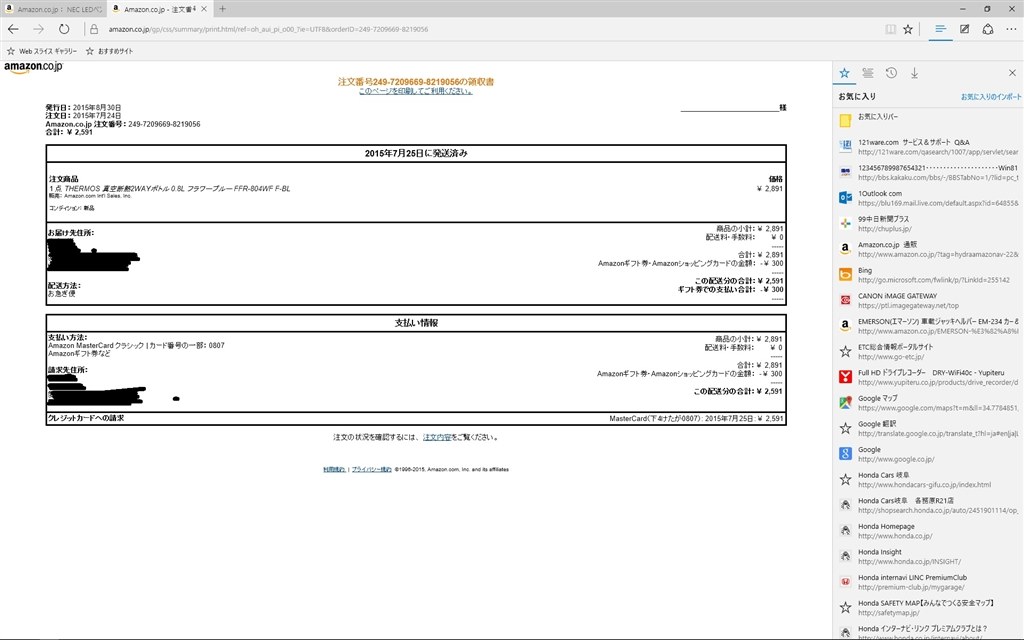Click the Bing icon in favorites list
This screenshot has height=640, width=1024.
845,274
